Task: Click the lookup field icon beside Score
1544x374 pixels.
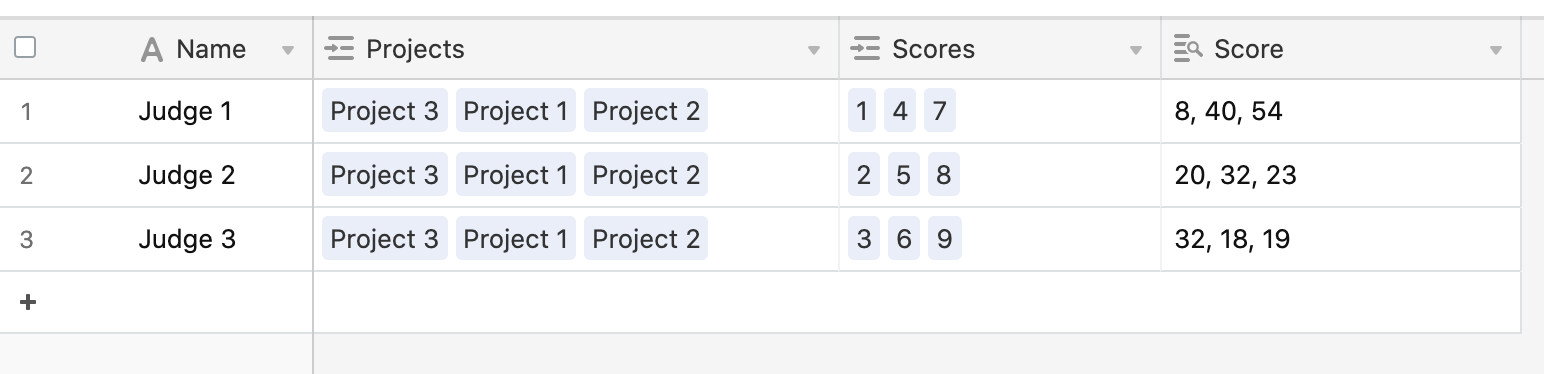Action: click(1188, 49)
